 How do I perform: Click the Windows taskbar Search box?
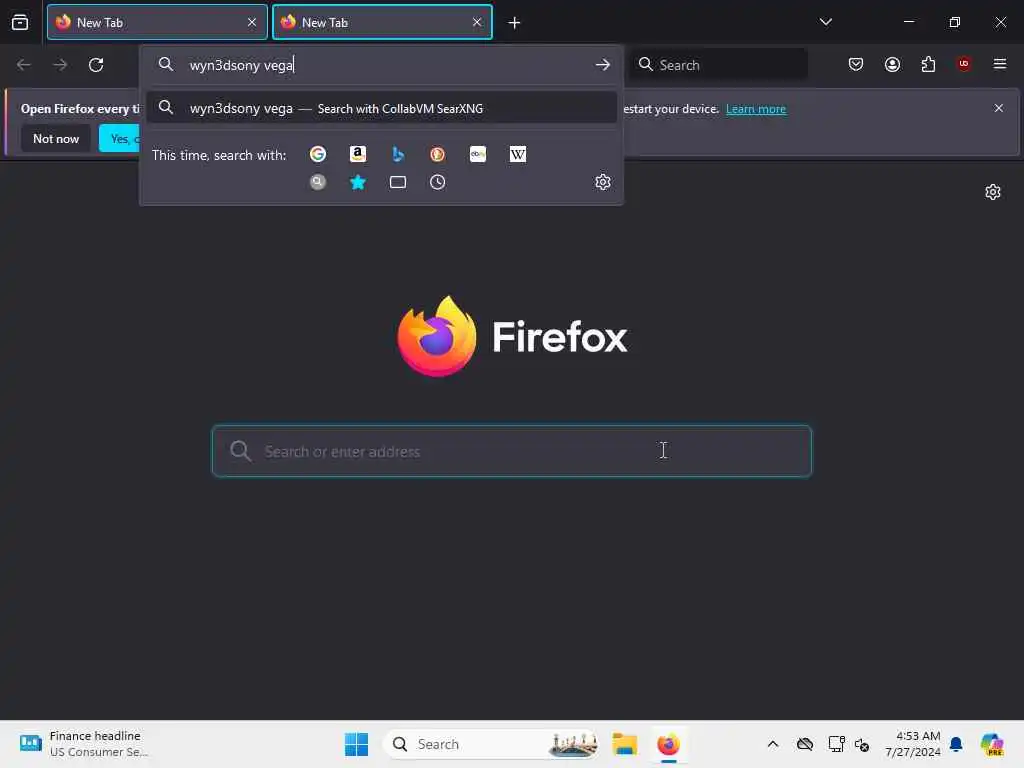click(491, 744)
